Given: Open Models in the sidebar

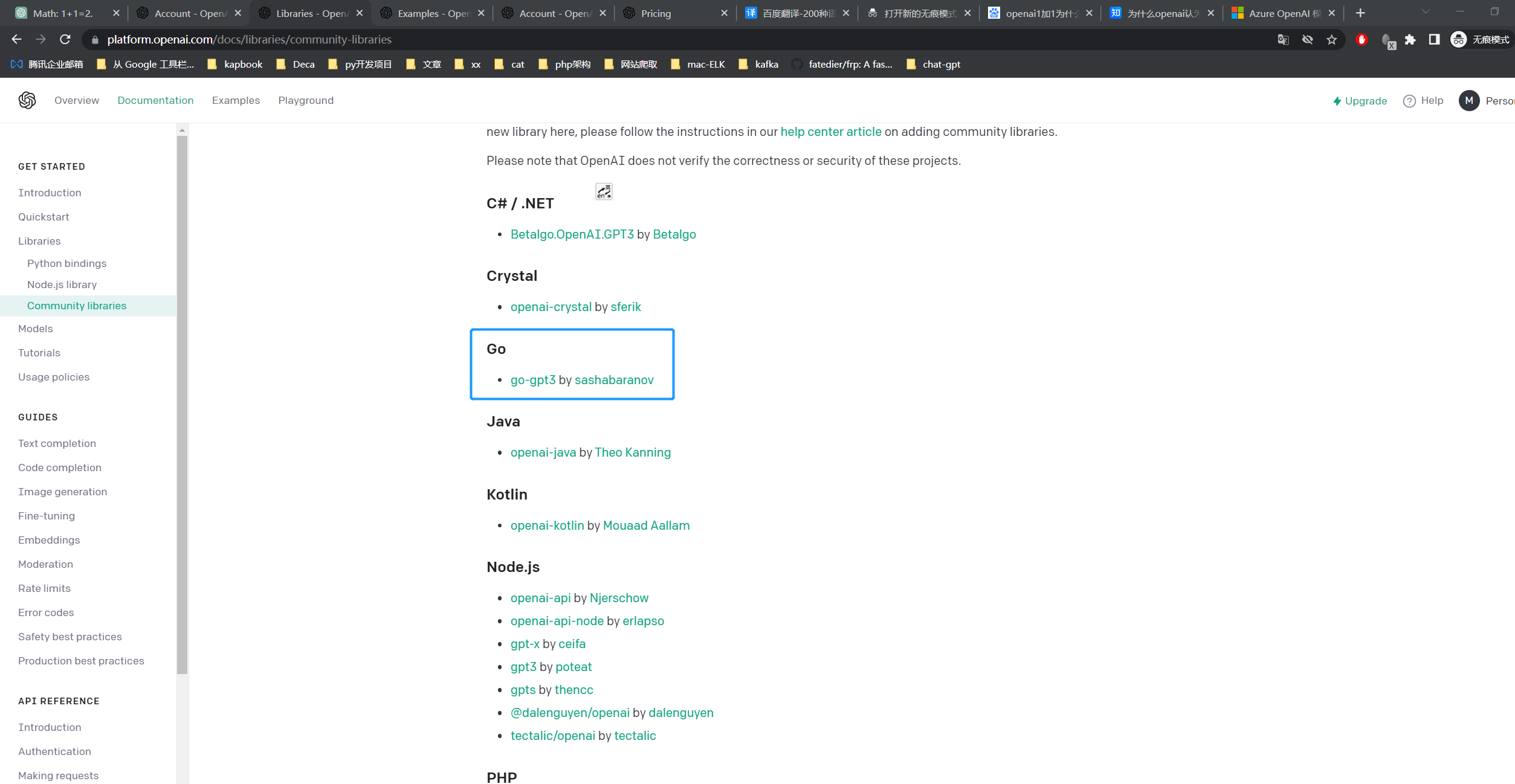Looking at the screenshot, I should (x=35, y=329).
